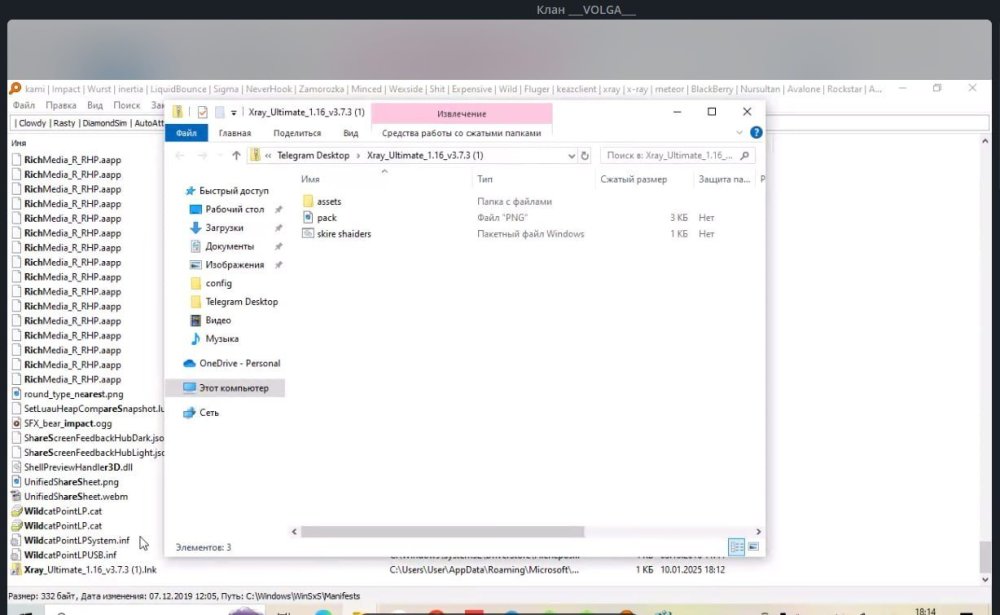Viewport: 1000px width, 615px height.
Task: Open Изображения in navigation pane
Action: pos(234,265)
